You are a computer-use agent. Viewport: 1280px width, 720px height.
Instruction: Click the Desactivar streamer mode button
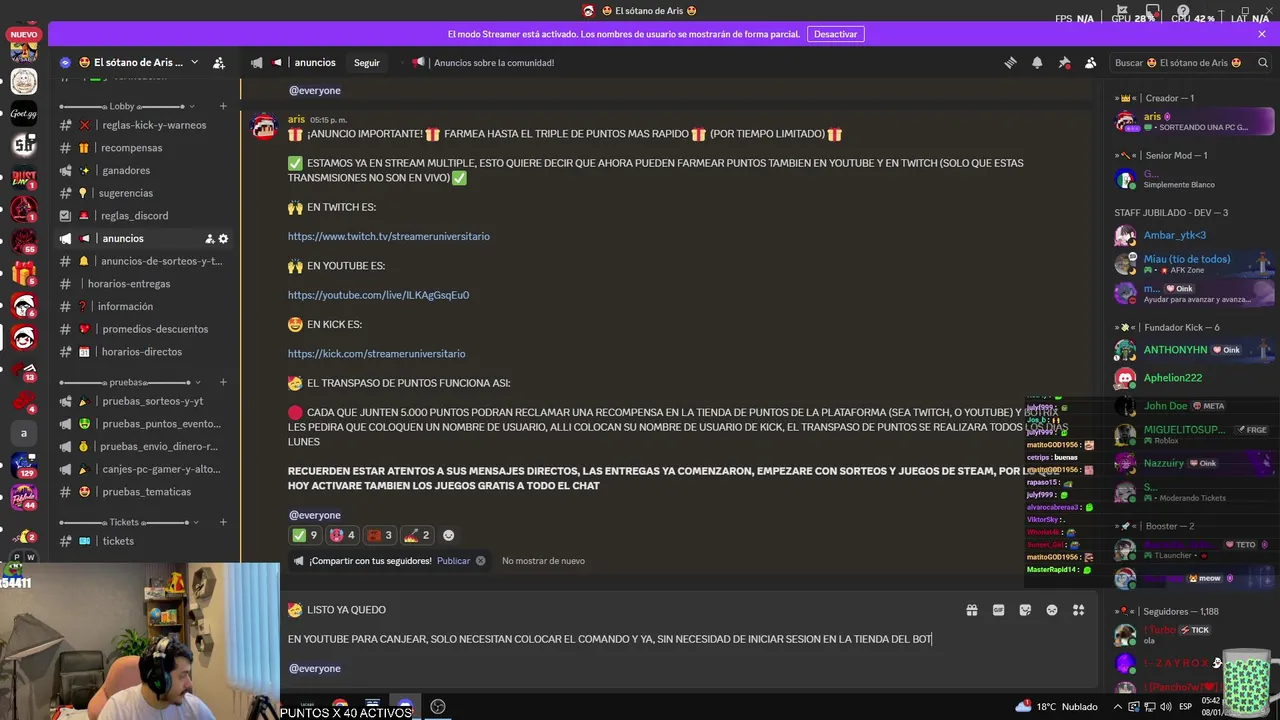[835, 34]
